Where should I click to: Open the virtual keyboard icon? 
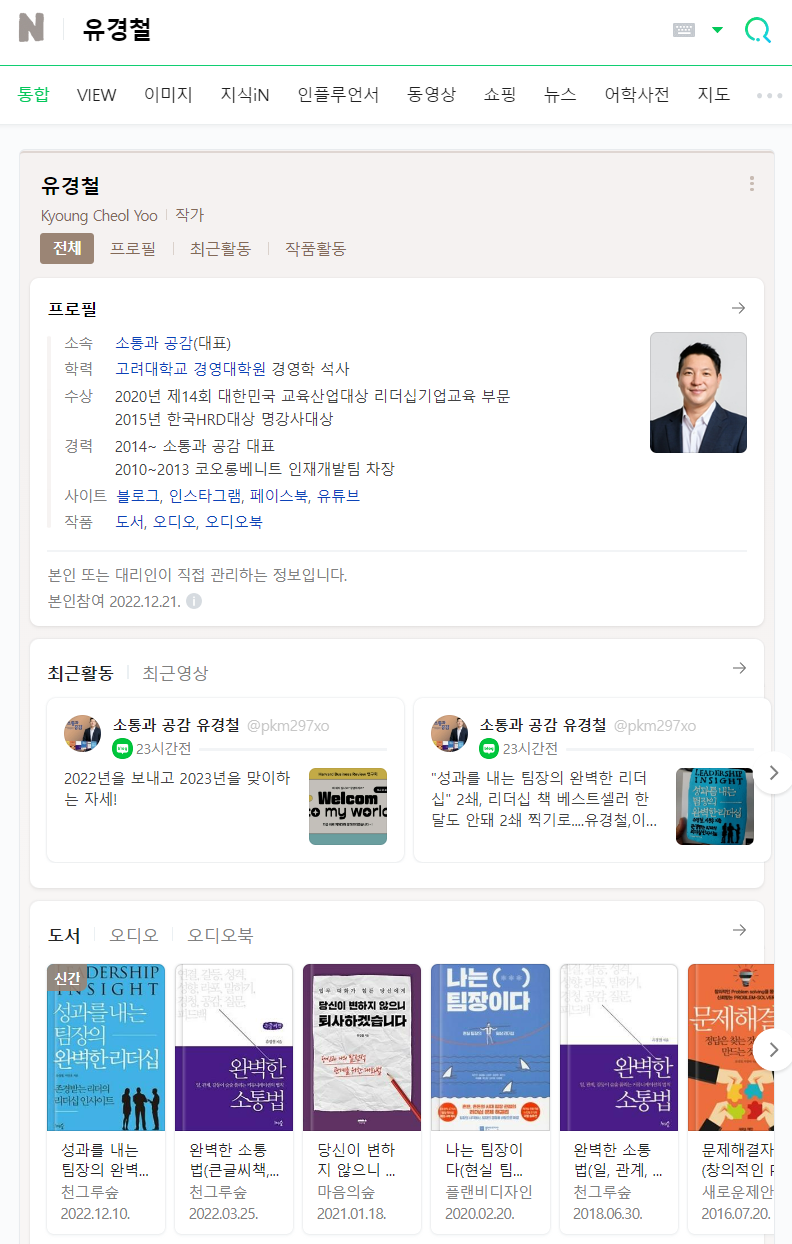684,30
